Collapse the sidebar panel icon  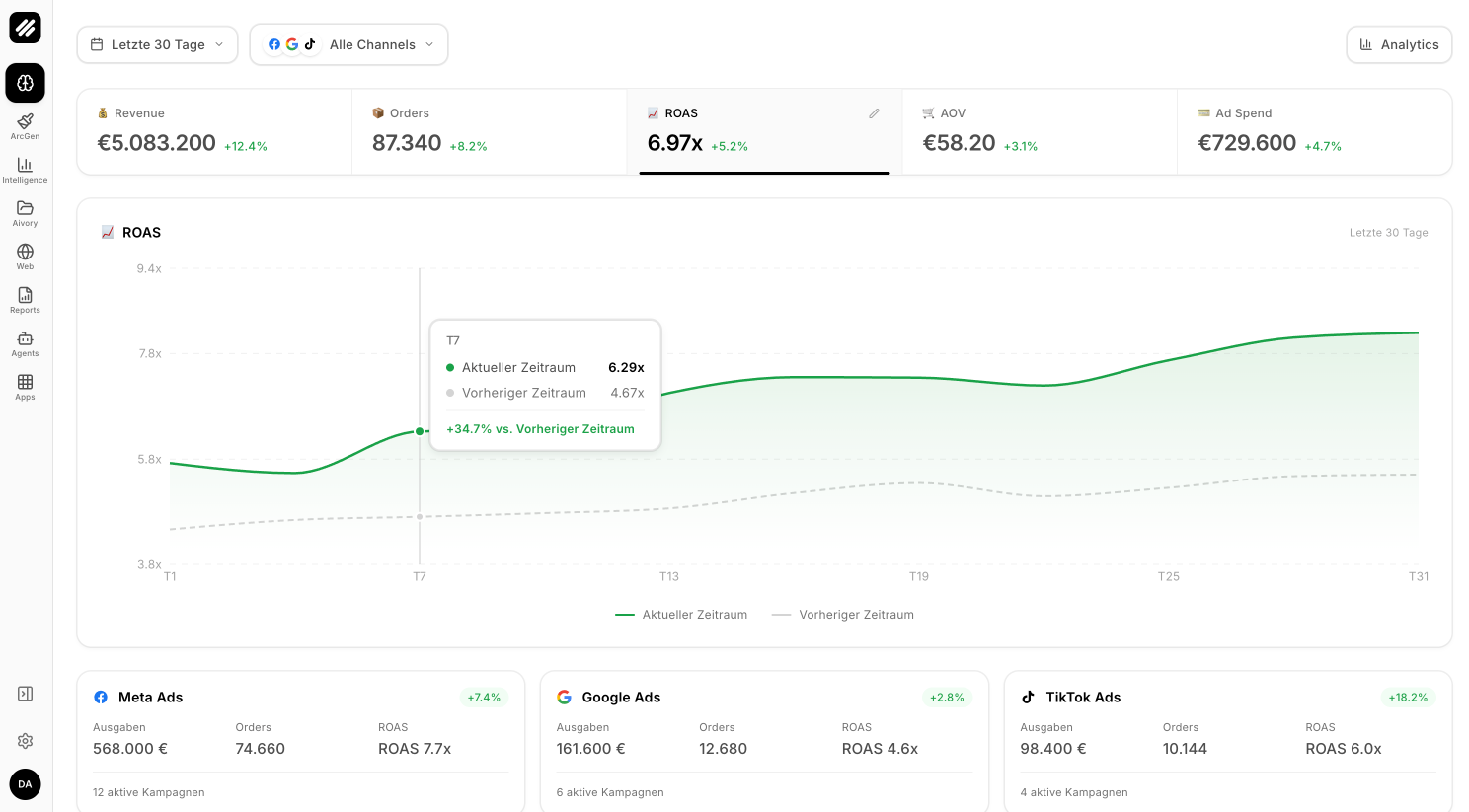[x=25, y=694]
